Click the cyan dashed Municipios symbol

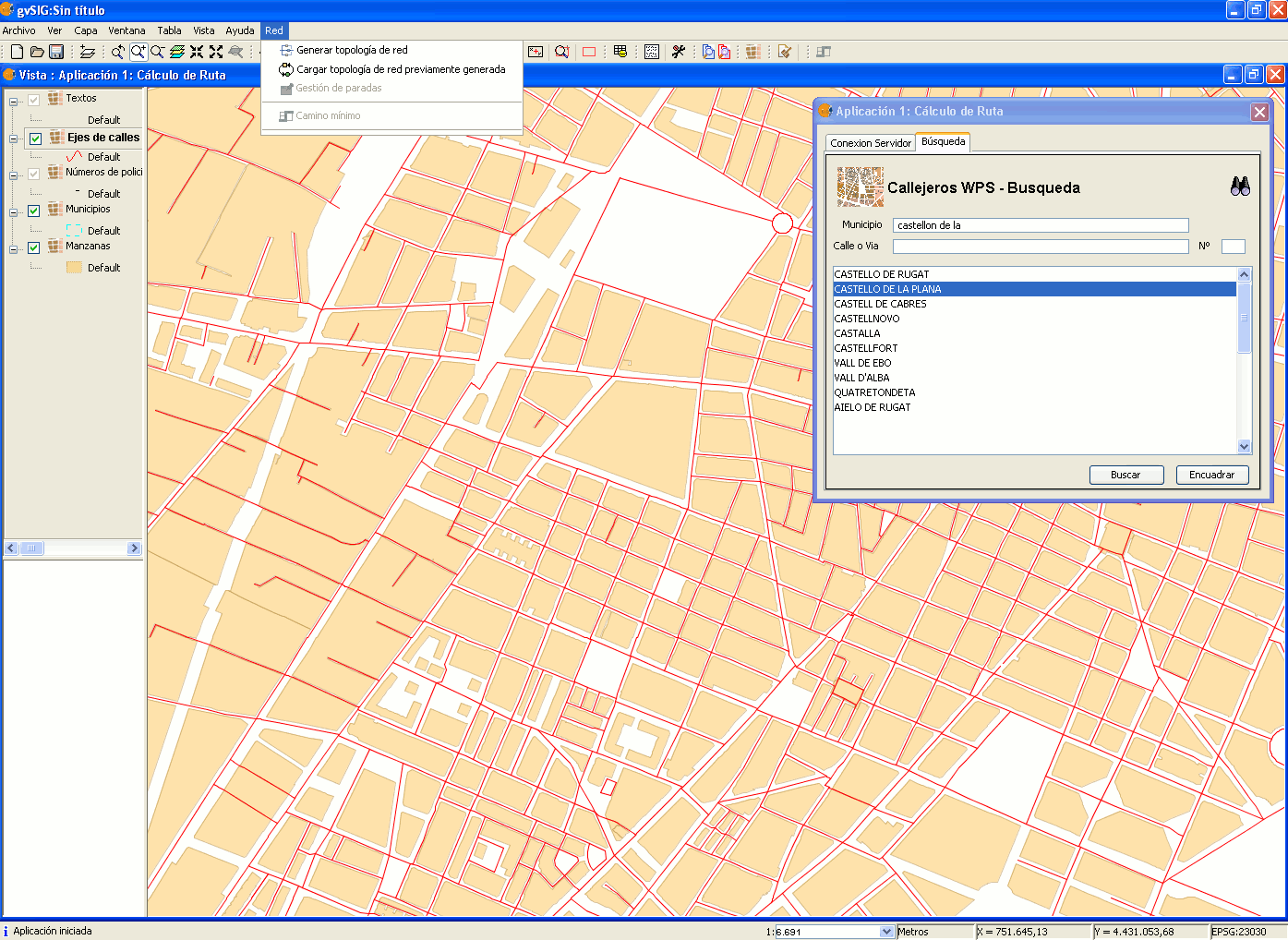tap(75, 231)
